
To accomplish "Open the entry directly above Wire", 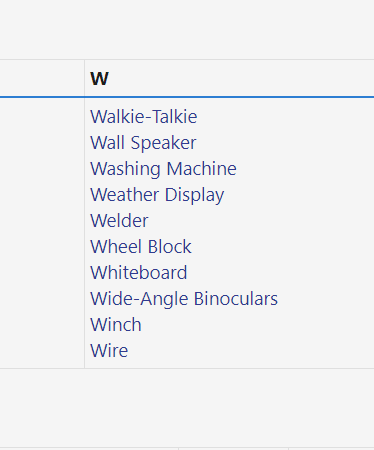I will coord(116,325).
